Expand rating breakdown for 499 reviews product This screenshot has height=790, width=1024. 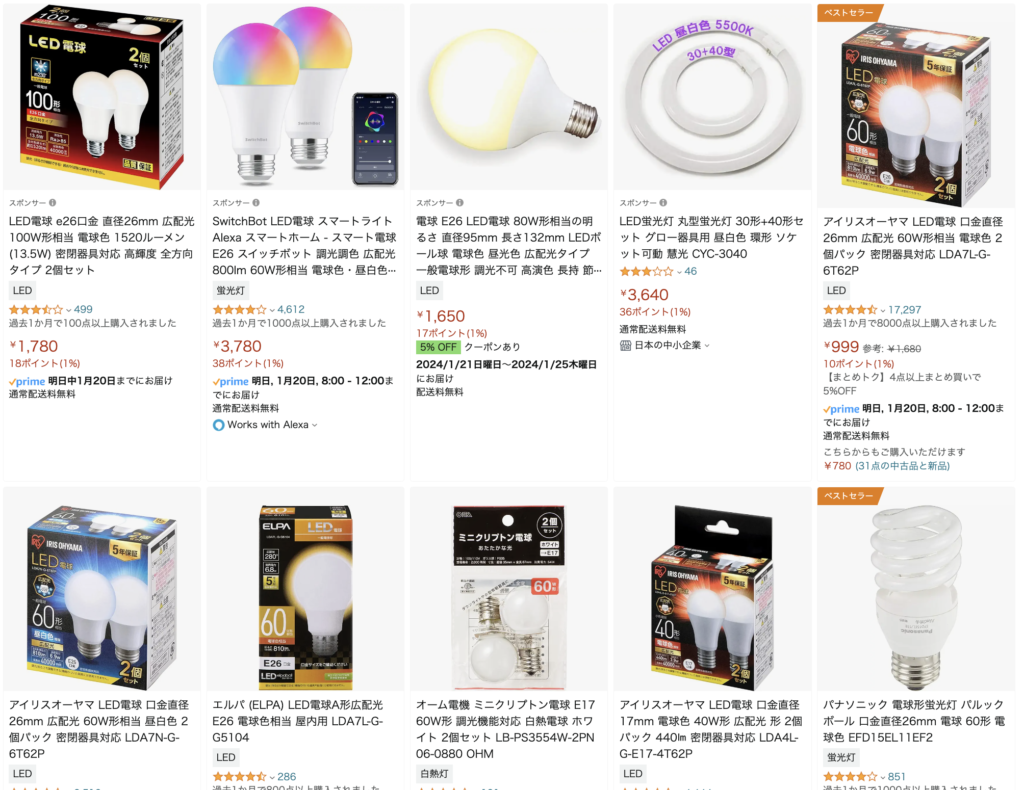click(x=69, y=310)
